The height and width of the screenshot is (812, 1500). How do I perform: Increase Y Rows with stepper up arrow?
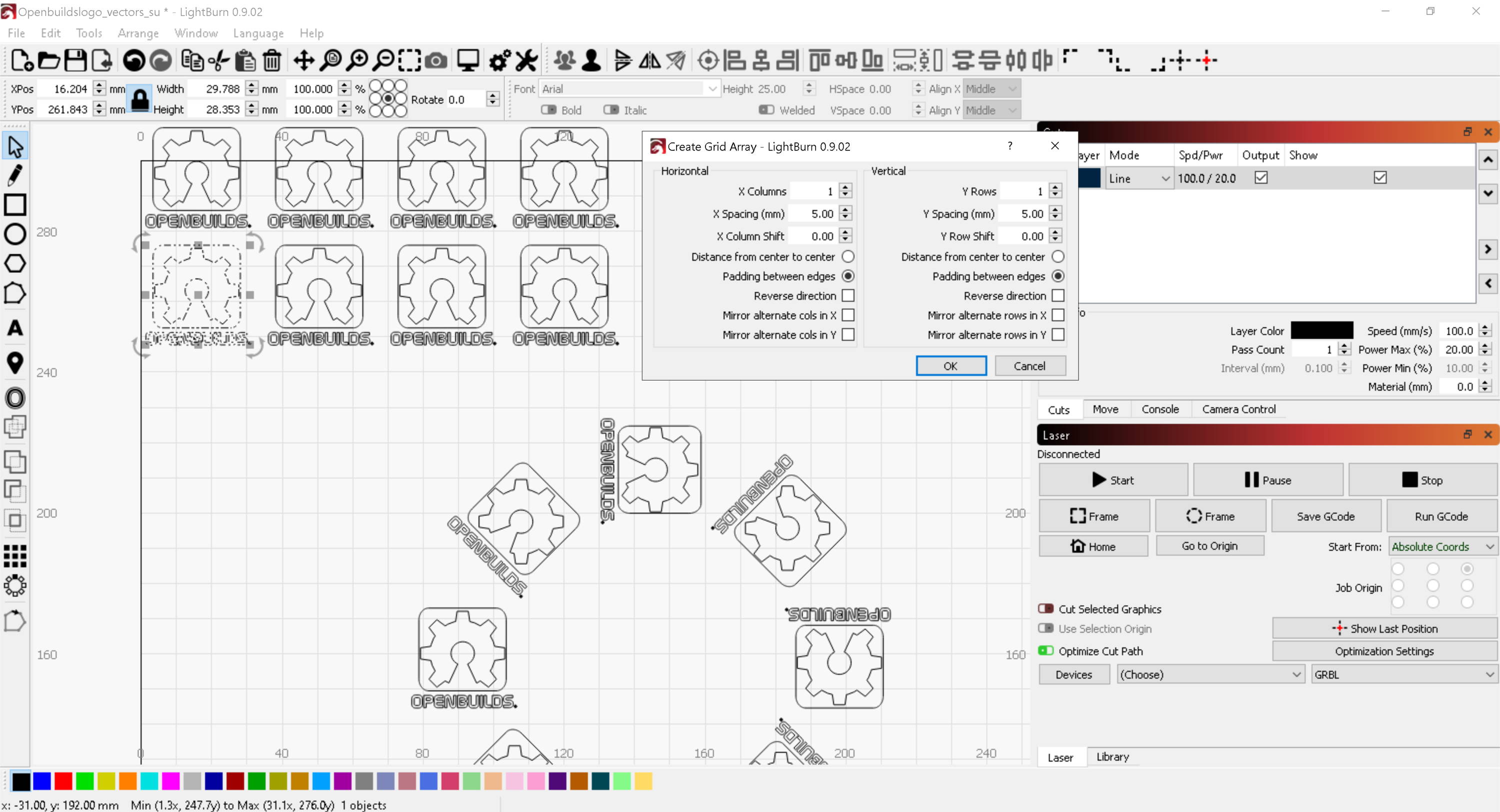pyautogui.click(x=1055, y=187)
